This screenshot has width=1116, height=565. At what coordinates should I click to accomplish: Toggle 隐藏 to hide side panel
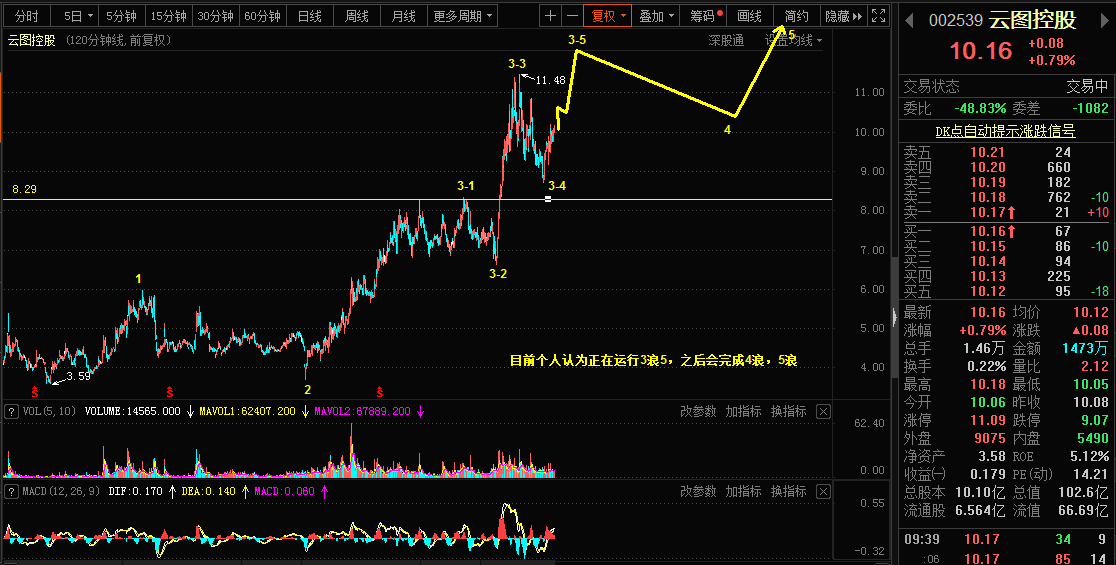click(843, 16)
